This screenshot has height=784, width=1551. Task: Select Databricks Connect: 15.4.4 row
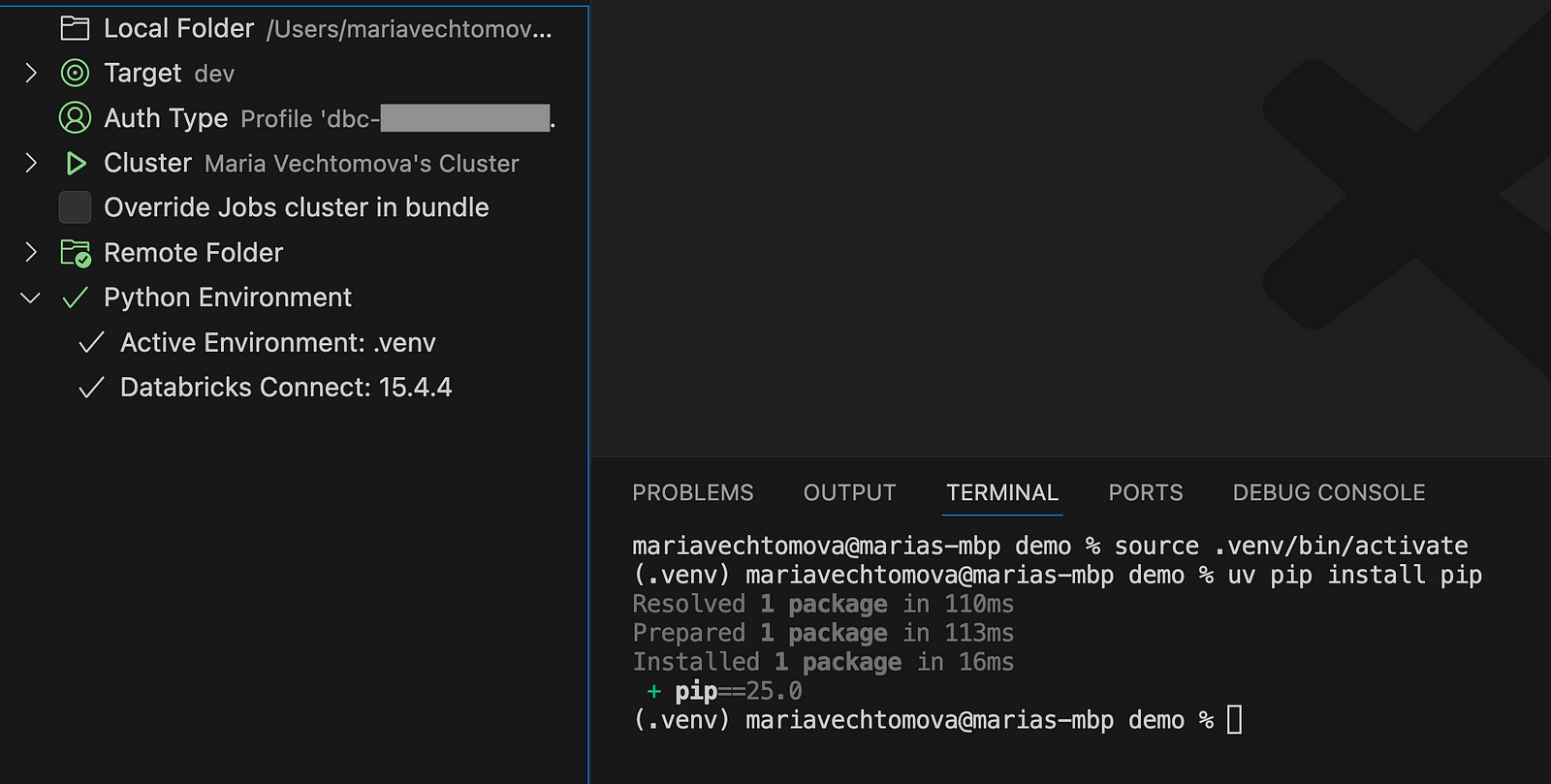pos(286,388)
